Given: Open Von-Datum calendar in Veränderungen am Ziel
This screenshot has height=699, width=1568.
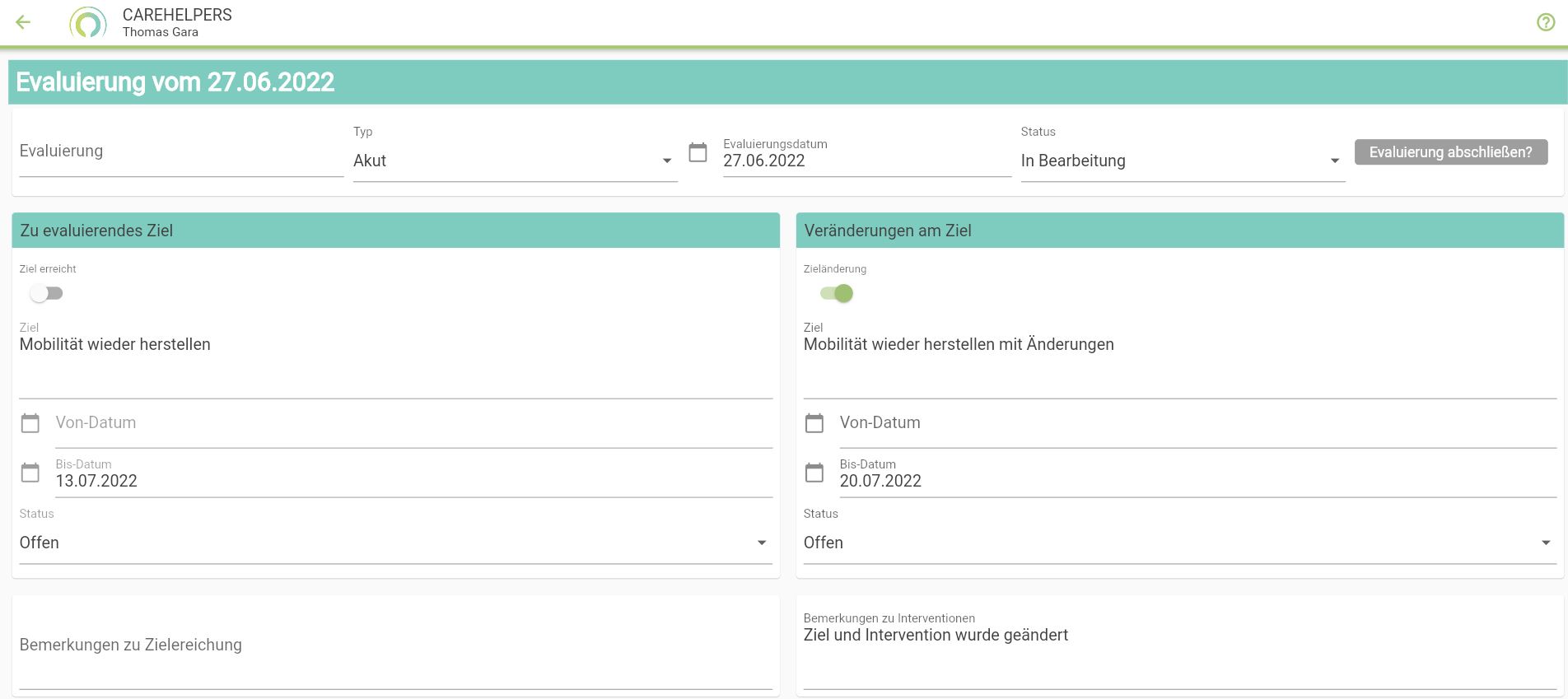Looking at the screenshot, I should click(814, 423).
